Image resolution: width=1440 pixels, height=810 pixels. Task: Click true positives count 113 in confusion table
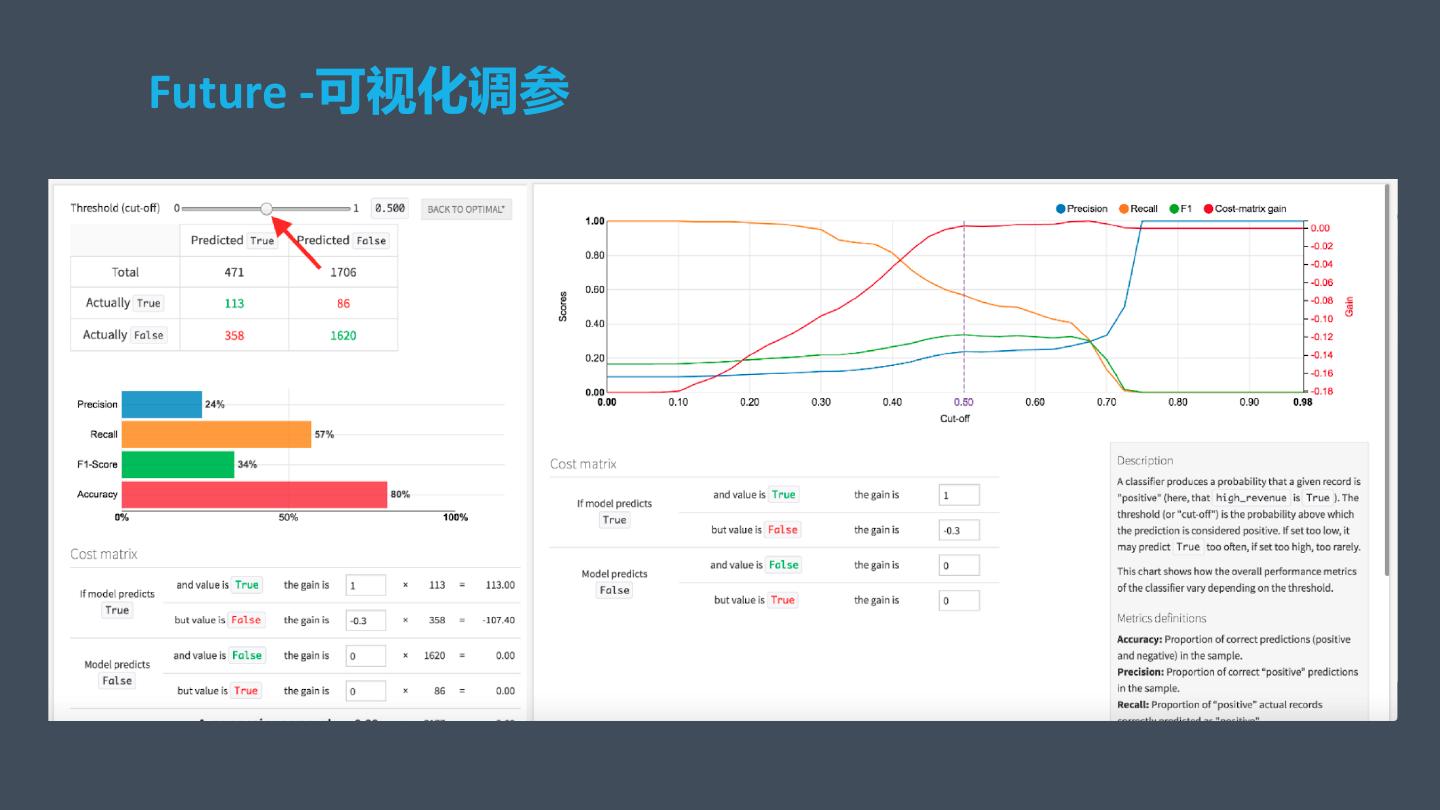234,303
